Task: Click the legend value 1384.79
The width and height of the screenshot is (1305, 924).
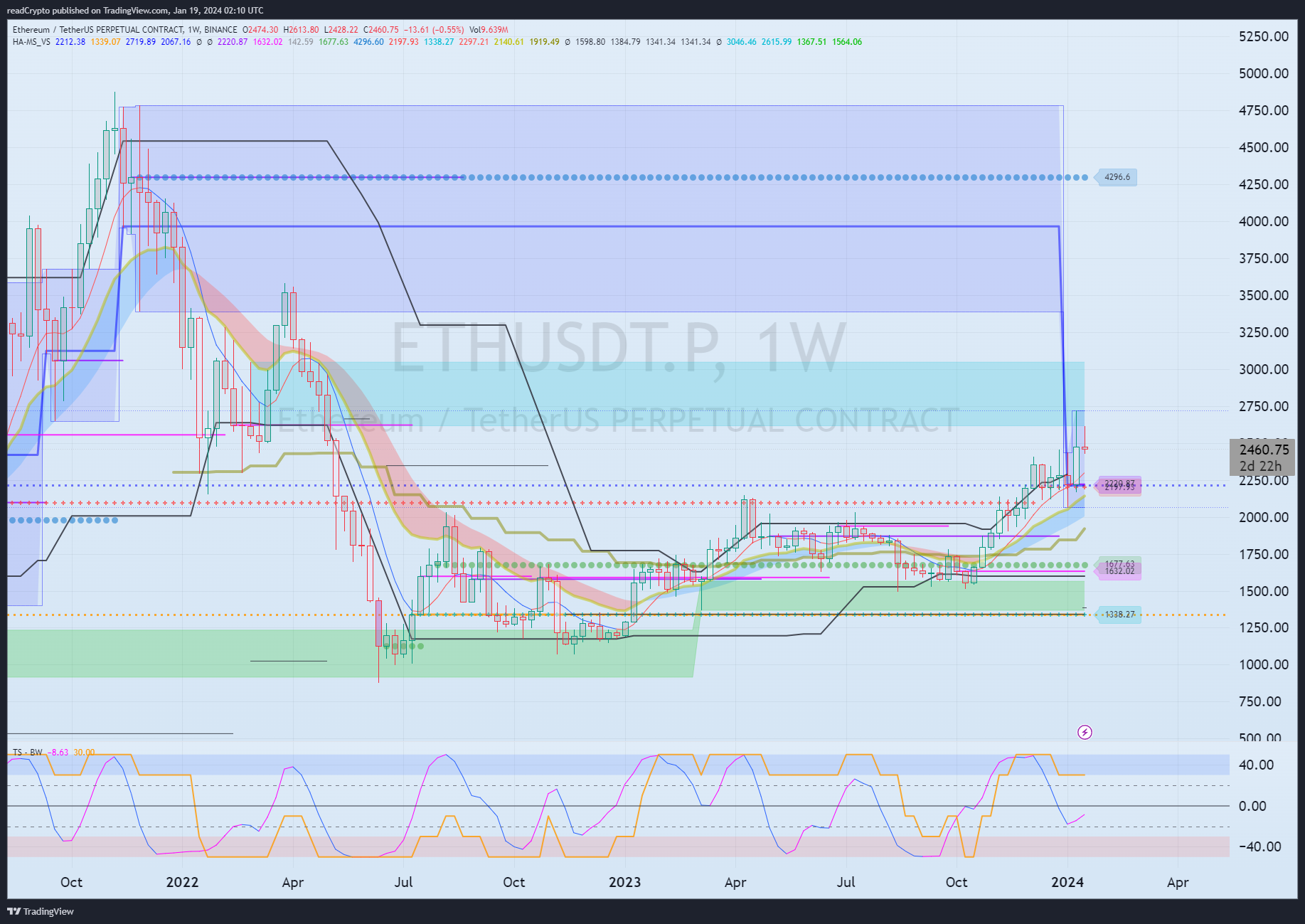Action: [x=625, y=42]
